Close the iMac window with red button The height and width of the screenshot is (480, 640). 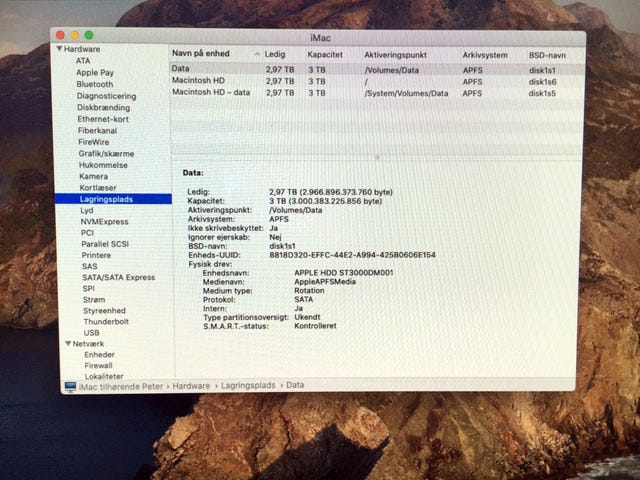pyautogui.click(x=60, y=35)
